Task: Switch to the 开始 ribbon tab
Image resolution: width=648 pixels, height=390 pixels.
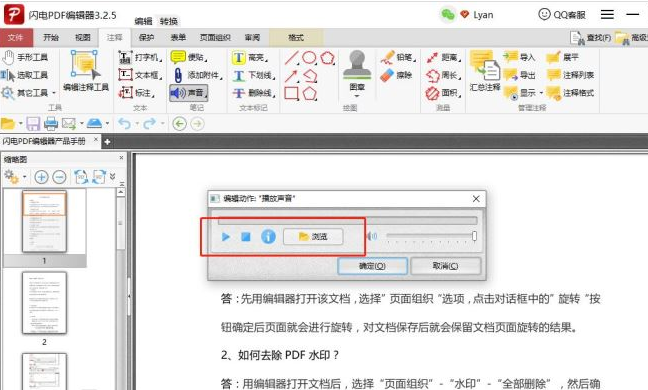Action: pos(51,38)
